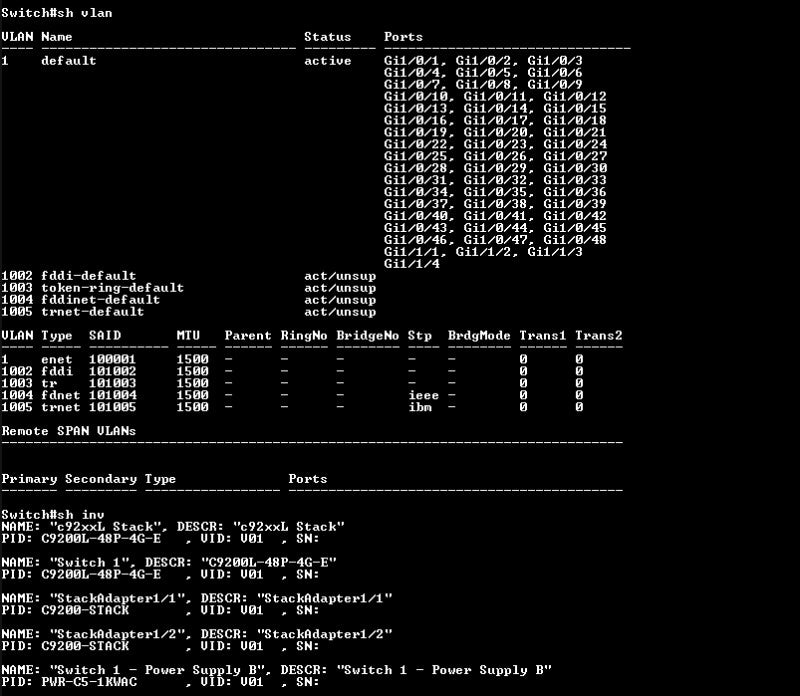Select the 'Trans1' column header
The image size is (800, 696).
(543, 335)
